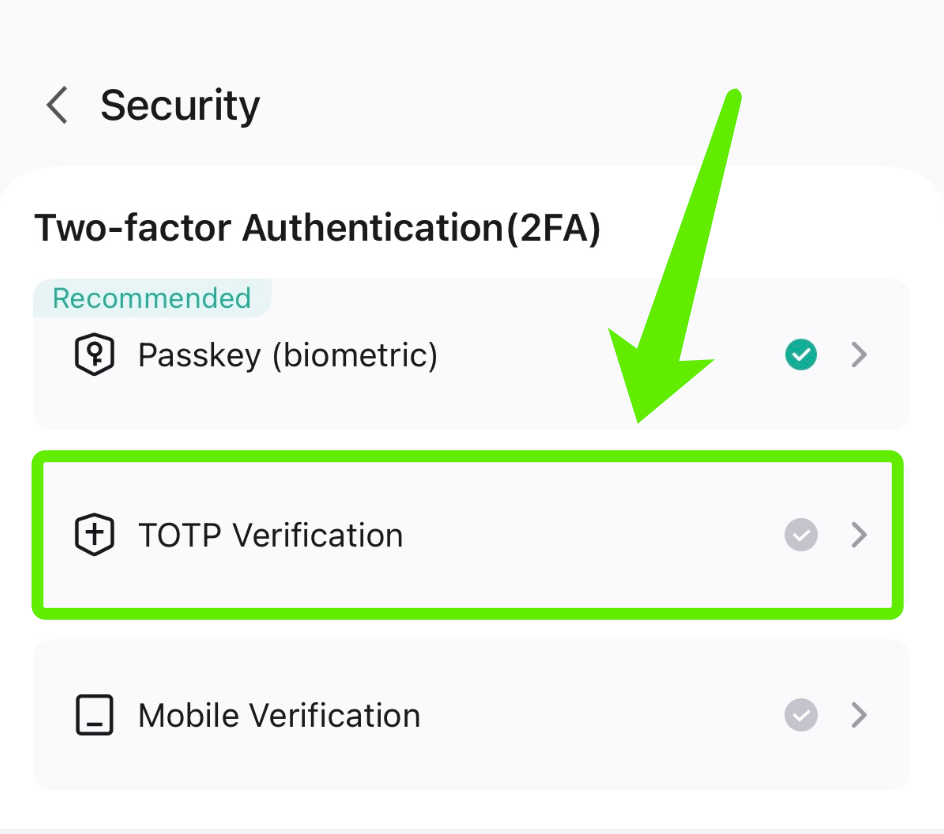Viewport: 944px width, 834px height.
Task: Expand the Passkey (biometric) row chevron
Action: [858, 354]
